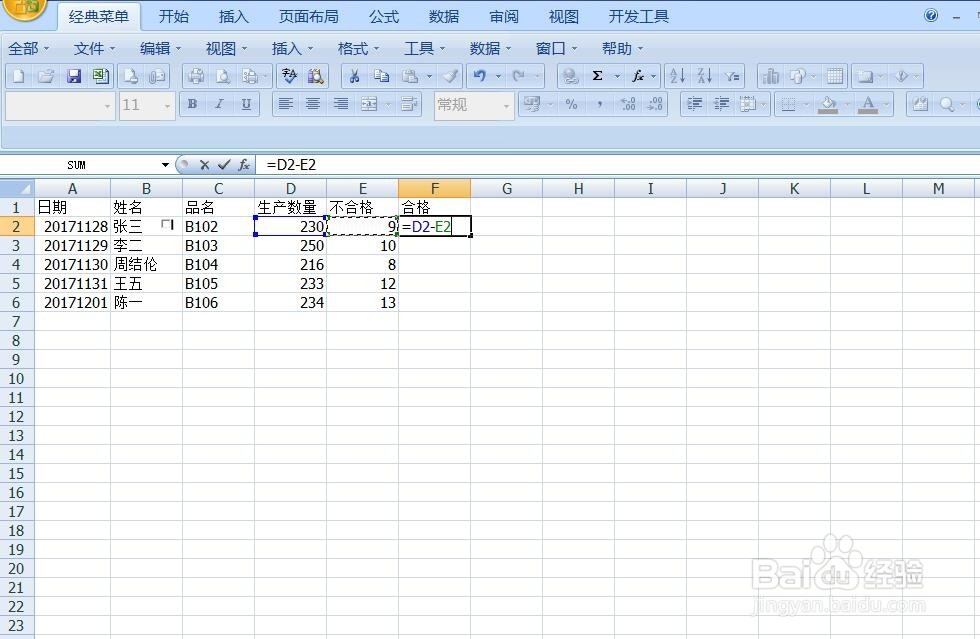
Task: Toggle italic formatting
Action: 217,104
